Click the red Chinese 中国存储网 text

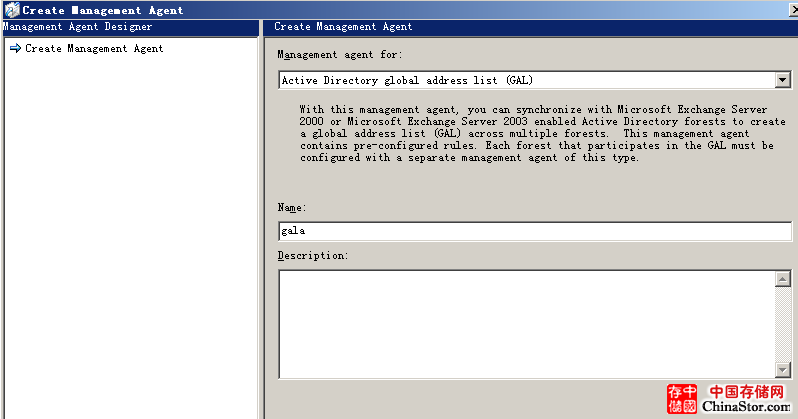[x=748, y=391]
